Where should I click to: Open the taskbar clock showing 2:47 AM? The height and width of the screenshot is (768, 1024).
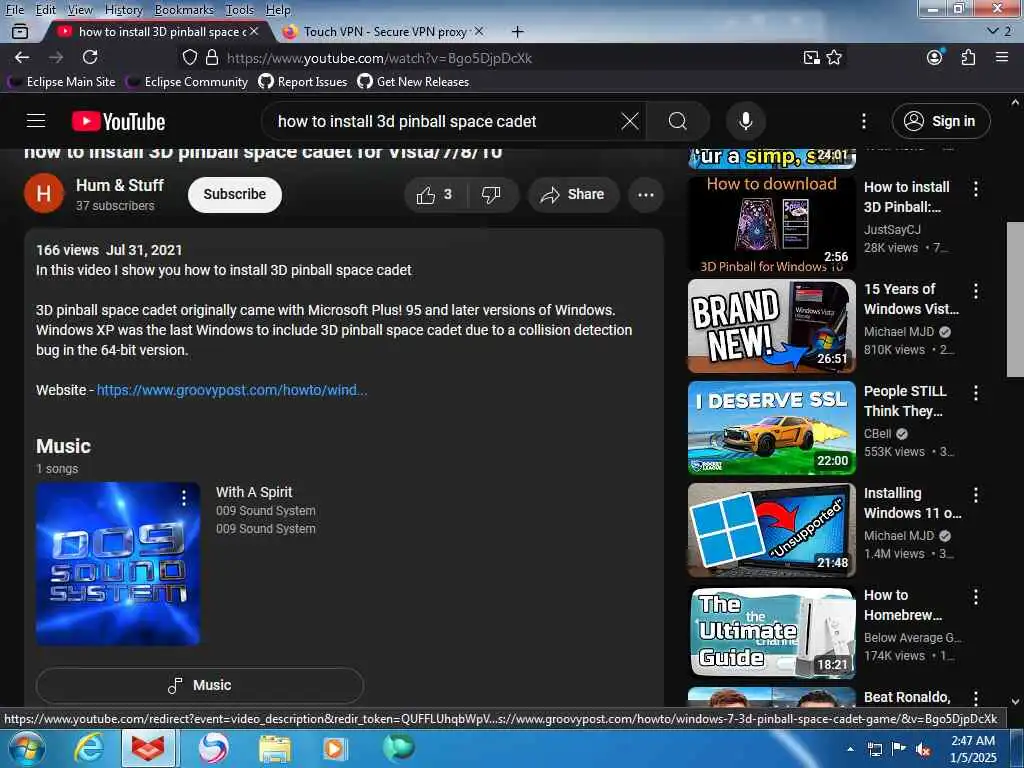click(973, 749)
